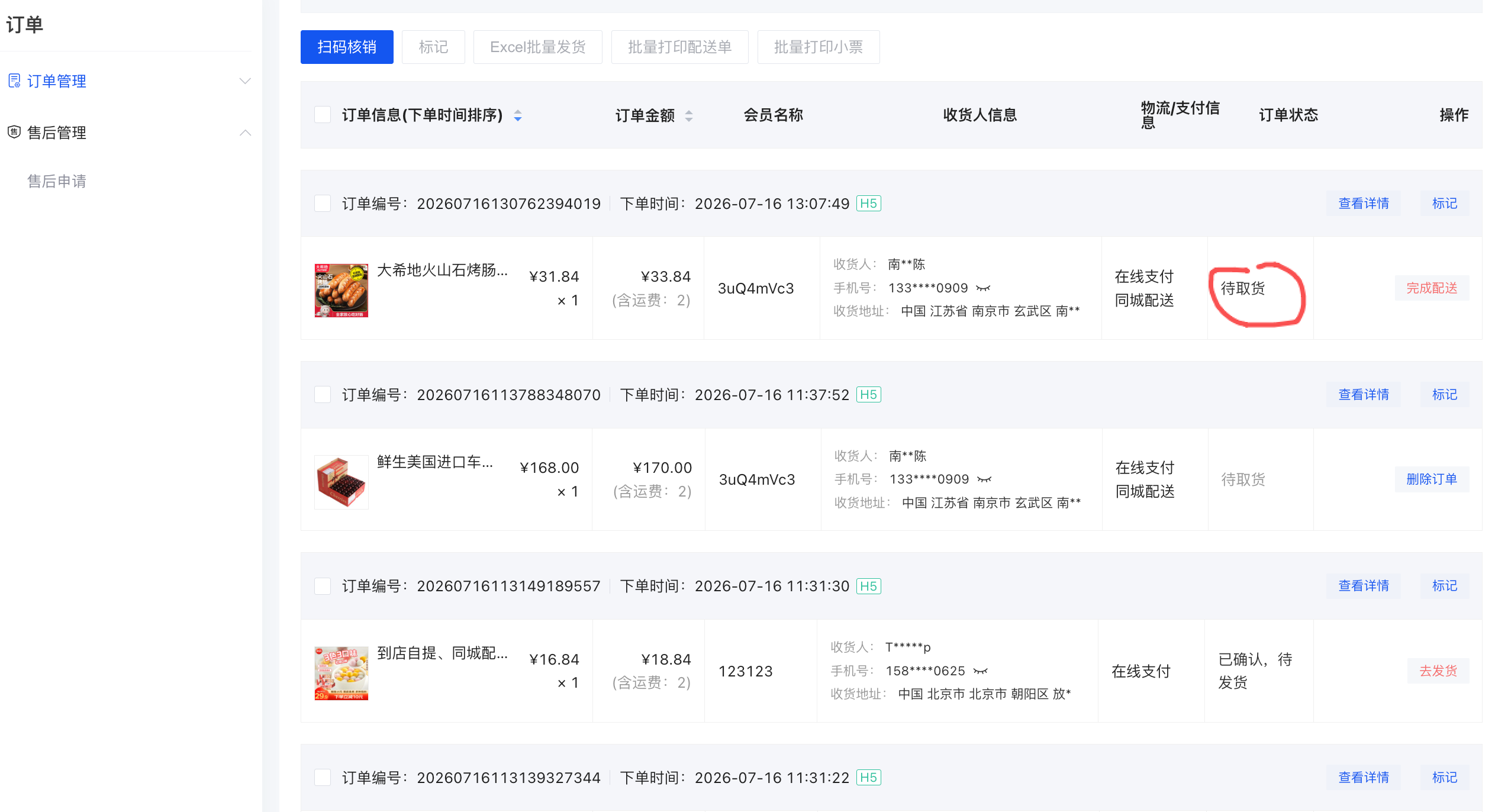Click 去发货 for order 123123
Image resolution: width=1495 pixels, height=812 pixels.
[x=1438, y=671]
